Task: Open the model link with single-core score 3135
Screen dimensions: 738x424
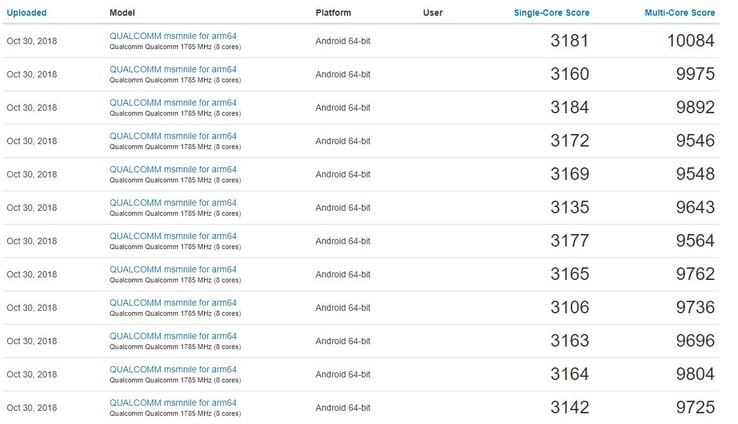Action: pyautogui.click(x=173, y=203)
